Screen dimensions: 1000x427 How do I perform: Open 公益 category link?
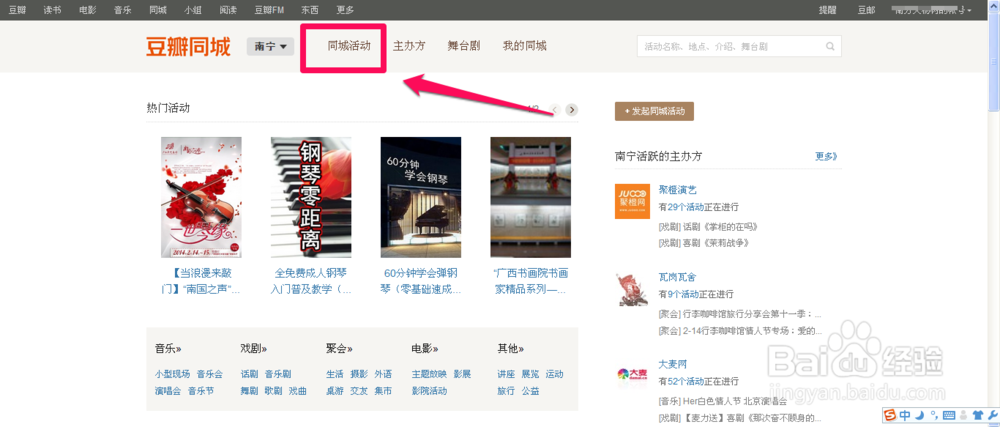531,391
